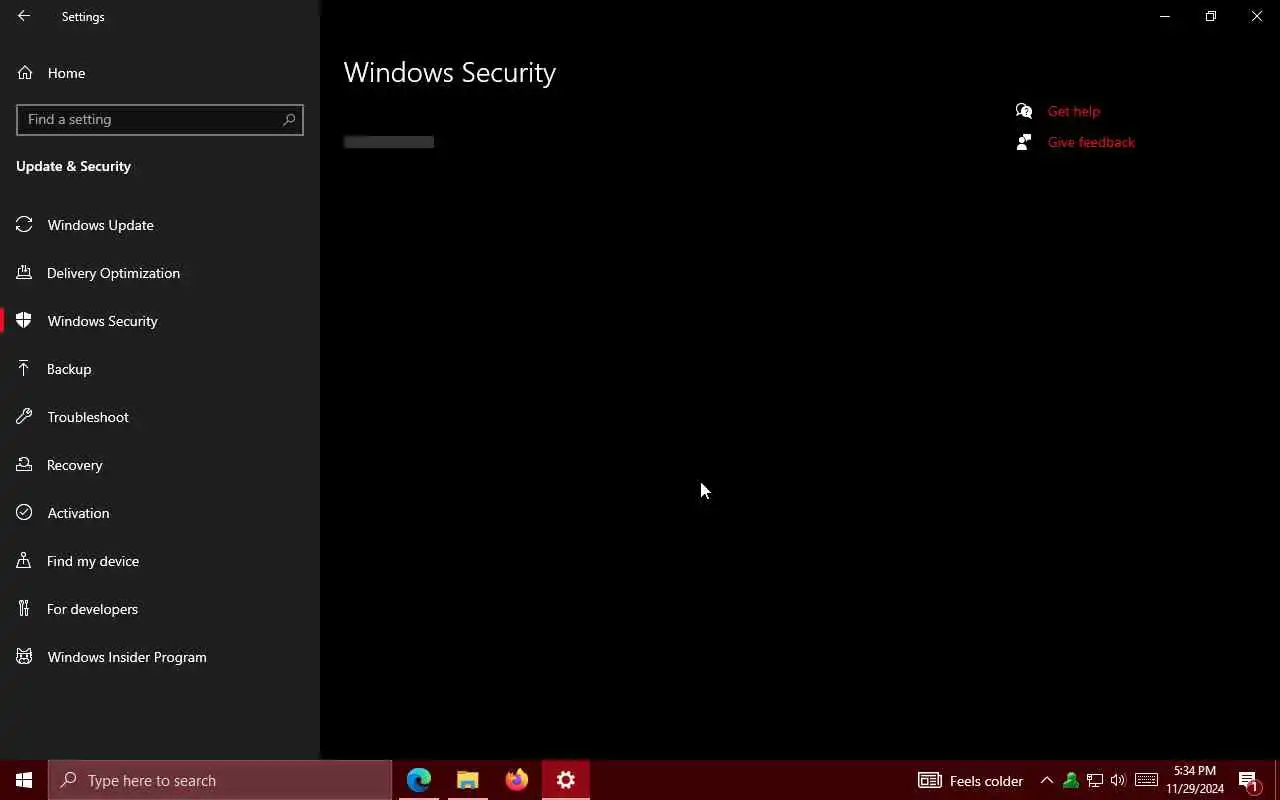Click the Windows Update refresh icon

click(25, 225)
